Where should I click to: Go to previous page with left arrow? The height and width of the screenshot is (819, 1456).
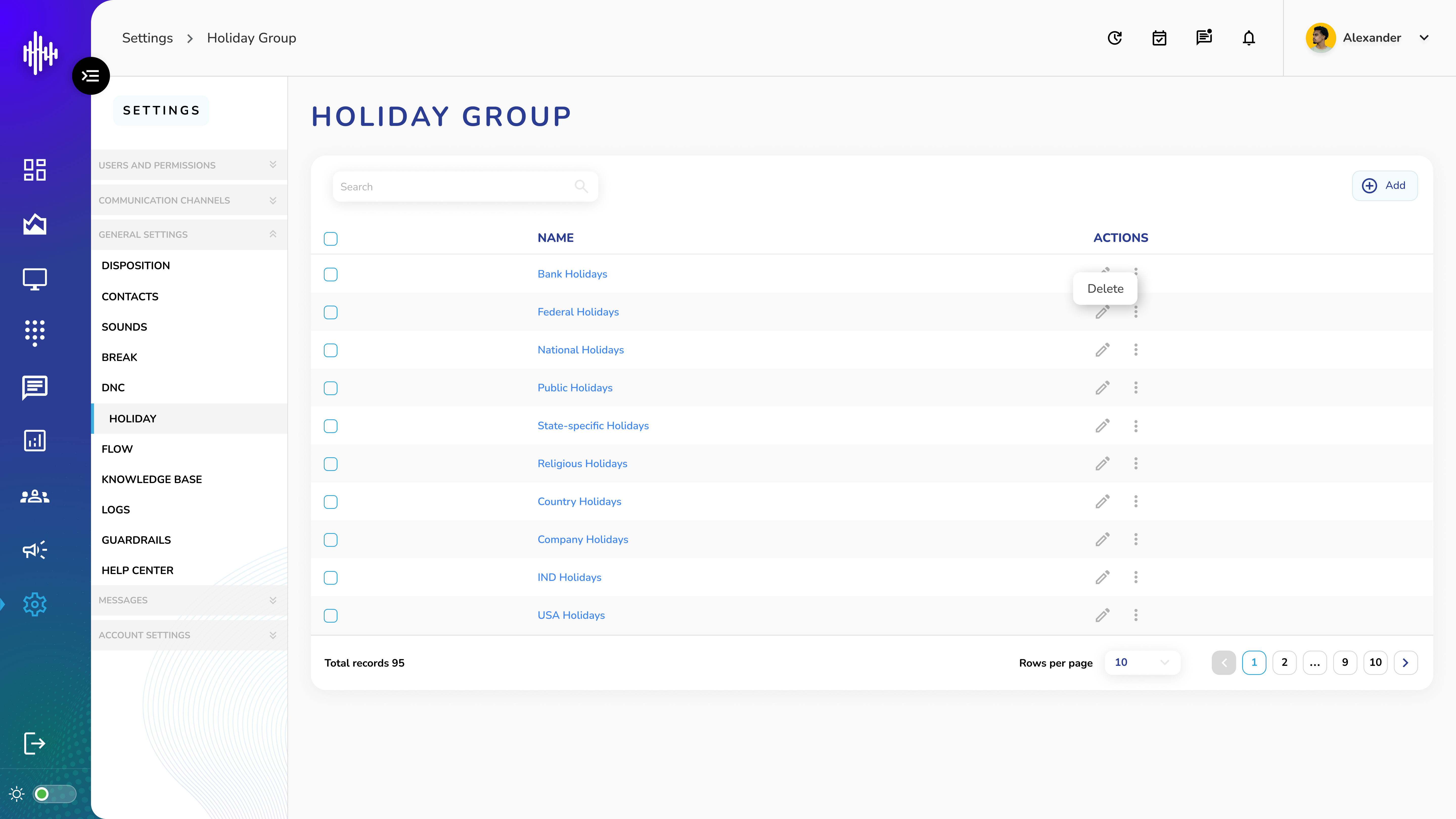click(1224, 663)
